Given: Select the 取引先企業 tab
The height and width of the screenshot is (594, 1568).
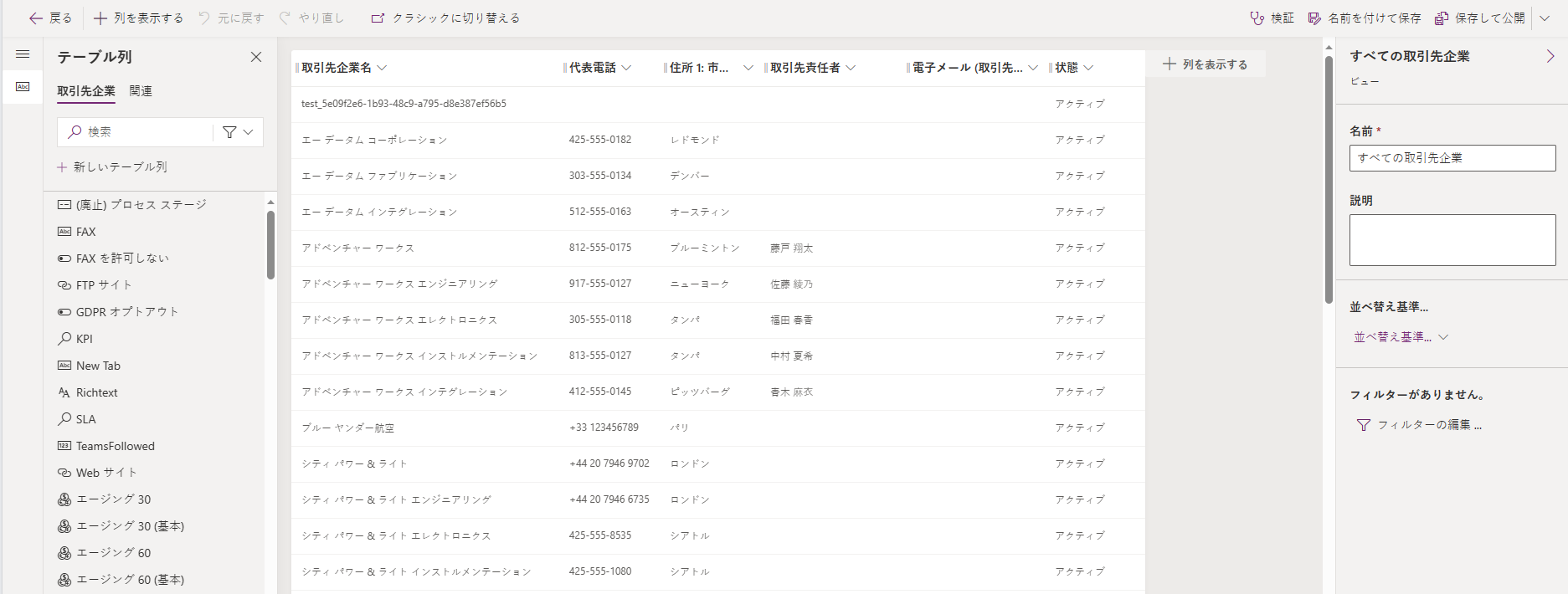Looking at the screenshot, I should tap(86, 91).
